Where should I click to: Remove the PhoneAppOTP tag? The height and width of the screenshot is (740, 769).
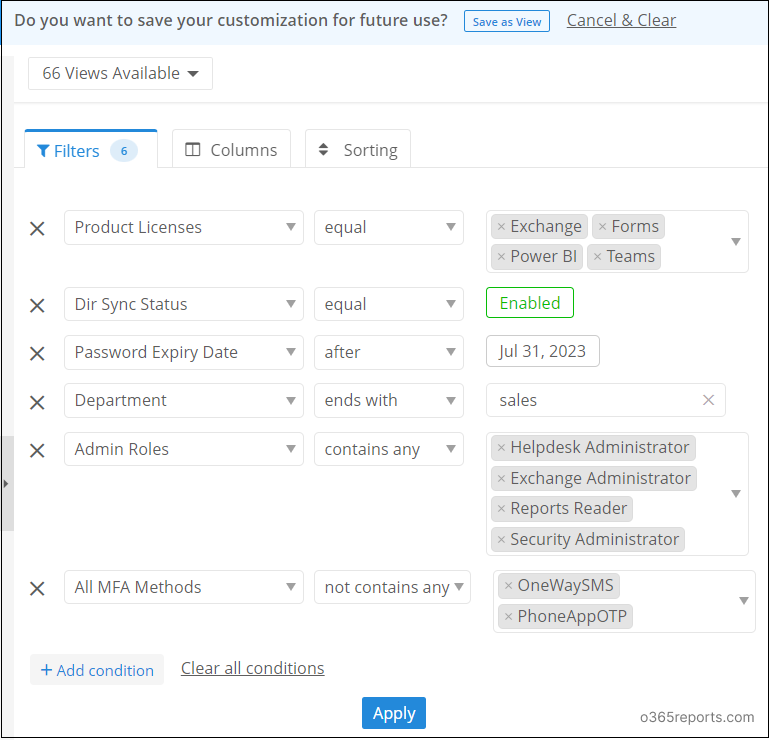point(509,617)
